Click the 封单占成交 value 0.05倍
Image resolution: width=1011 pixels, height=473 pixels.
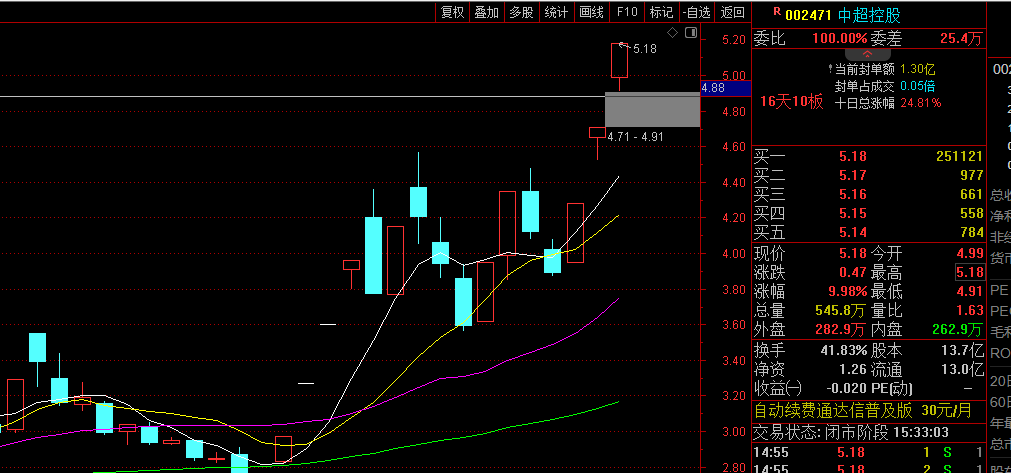(918, 86)
